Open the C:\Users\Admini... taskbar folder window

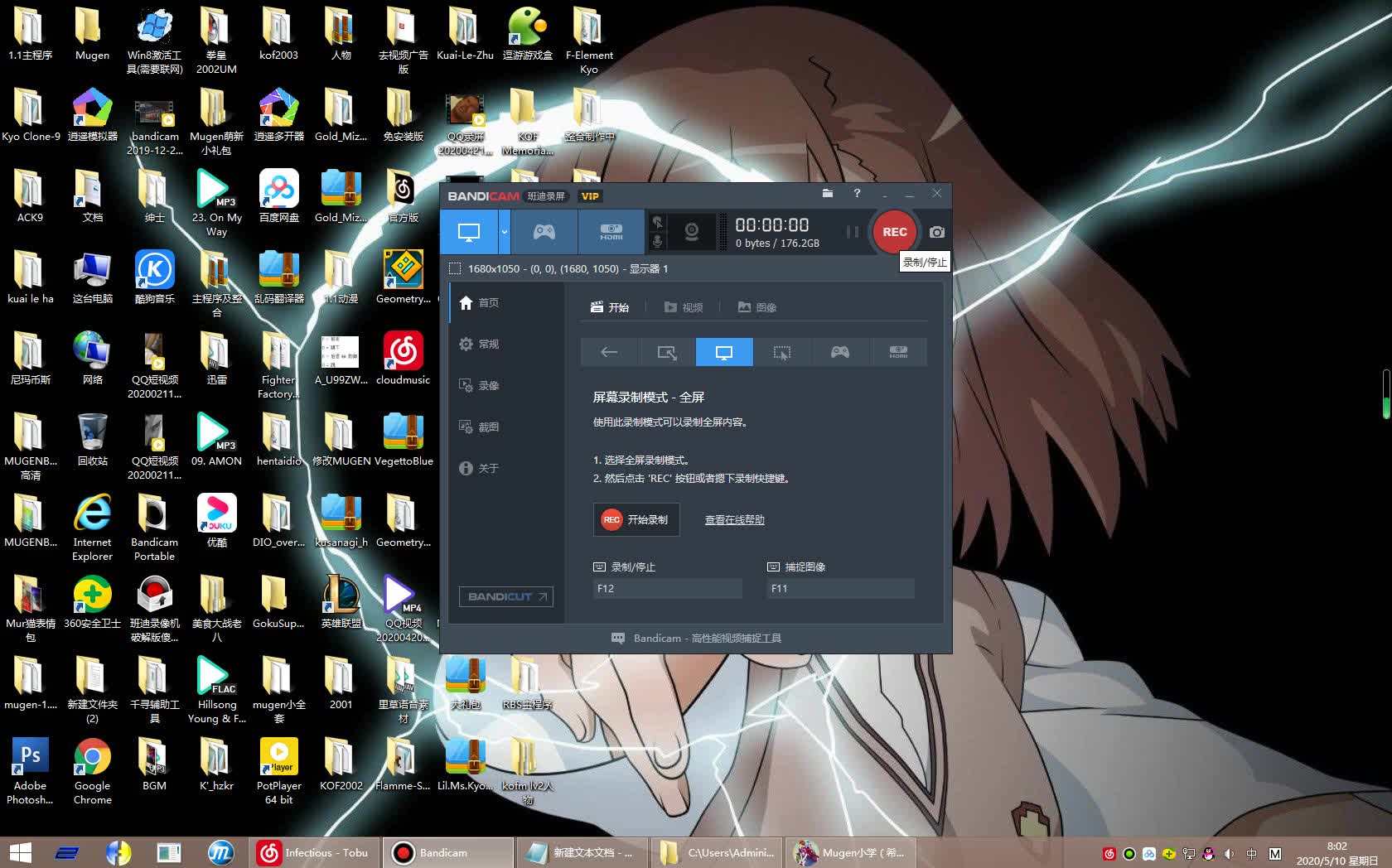coord(718,852)
